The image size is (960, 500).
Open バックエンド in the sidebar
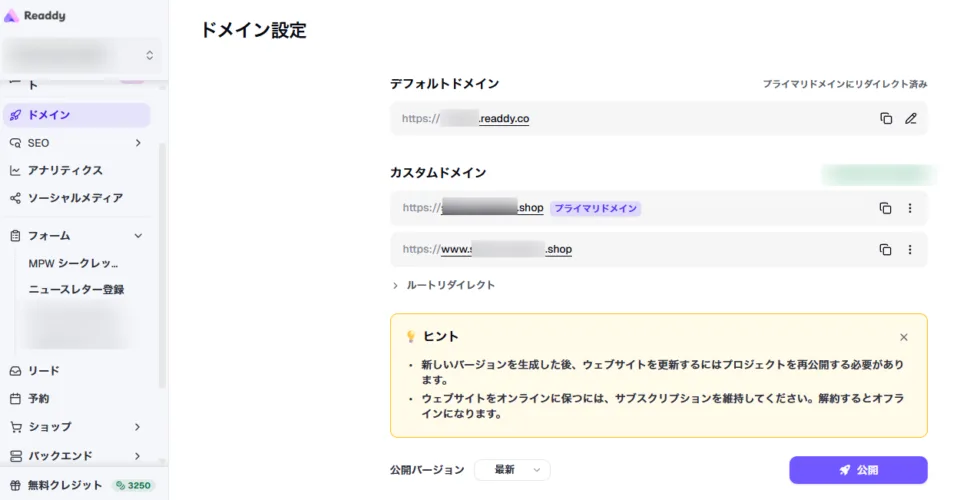click(x=77, y=456)
